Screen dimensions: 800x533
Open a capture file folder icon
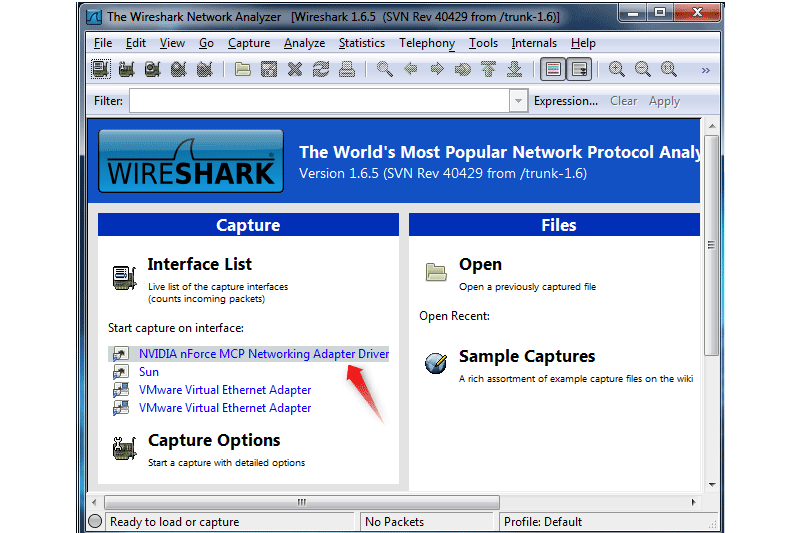(x=242, y=69)
